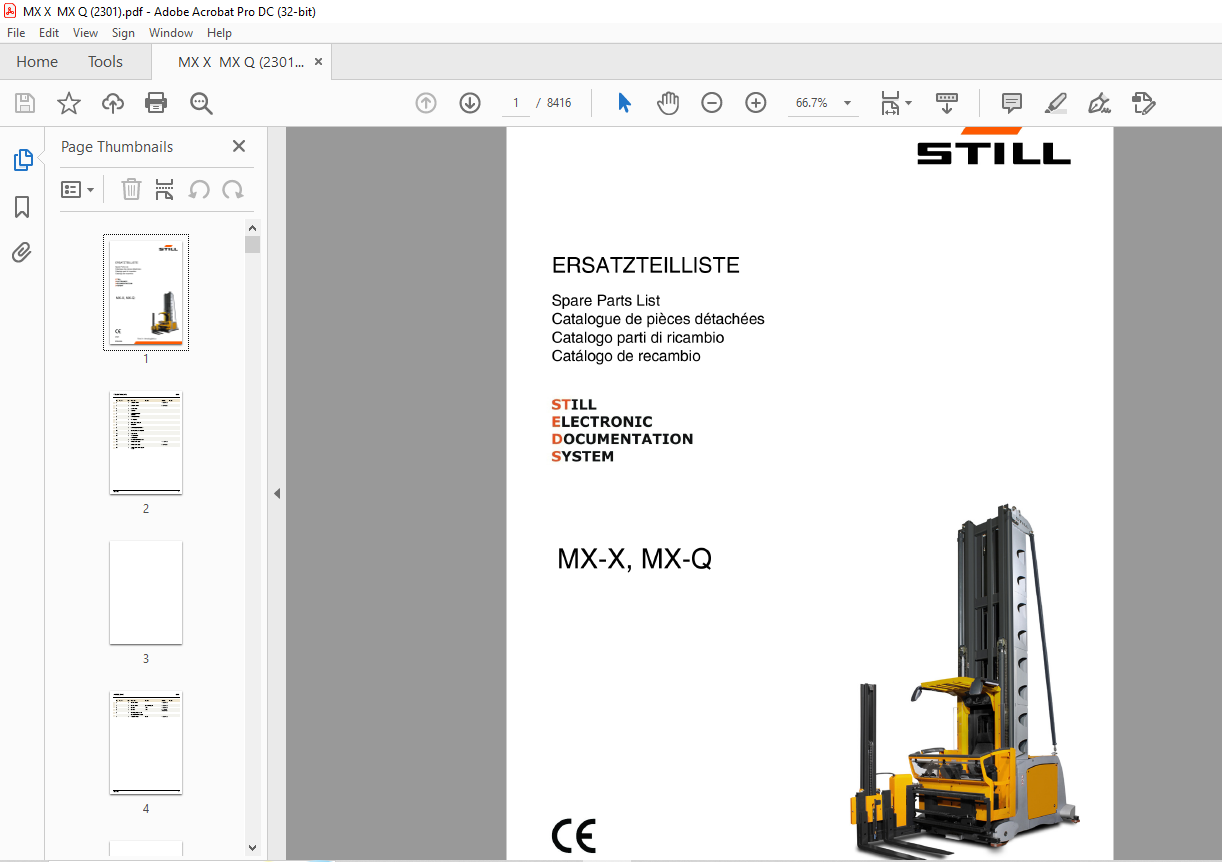Open the arrow beside the fit width icon
Screen dimensions: 1222x862
(x=908, y=103)
